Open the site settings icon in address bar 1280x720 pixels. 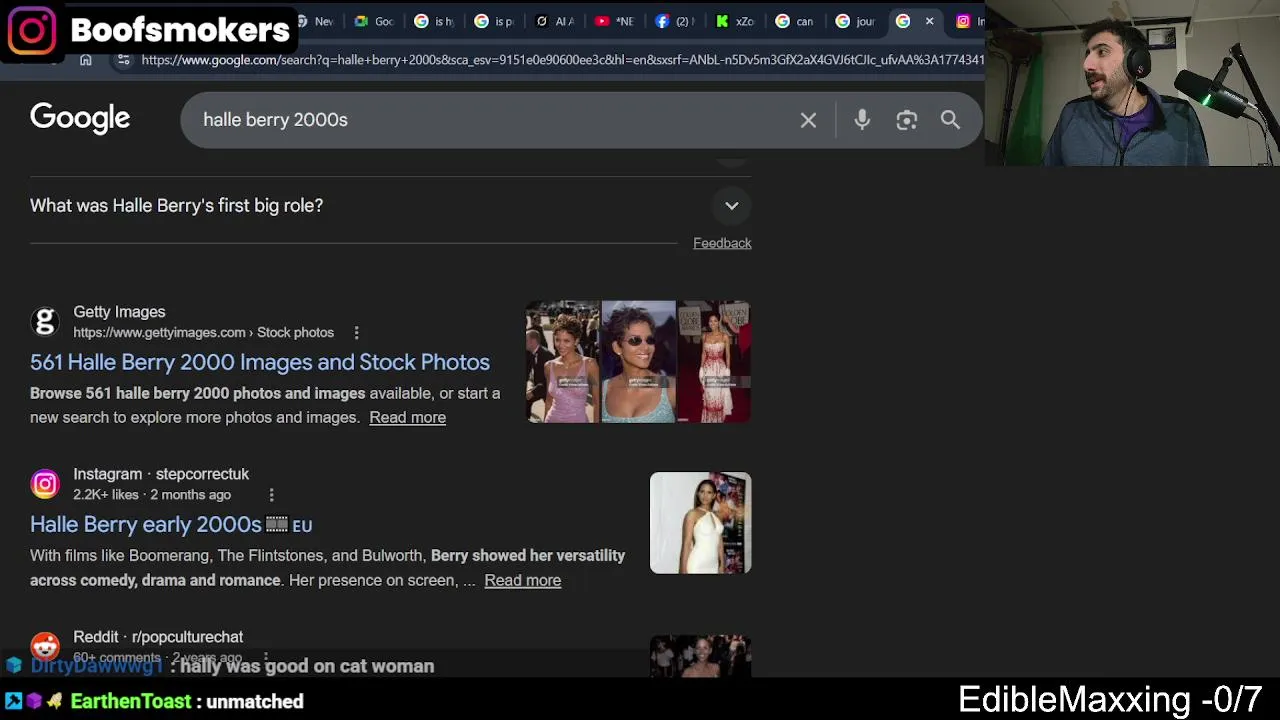coord(123,60)
